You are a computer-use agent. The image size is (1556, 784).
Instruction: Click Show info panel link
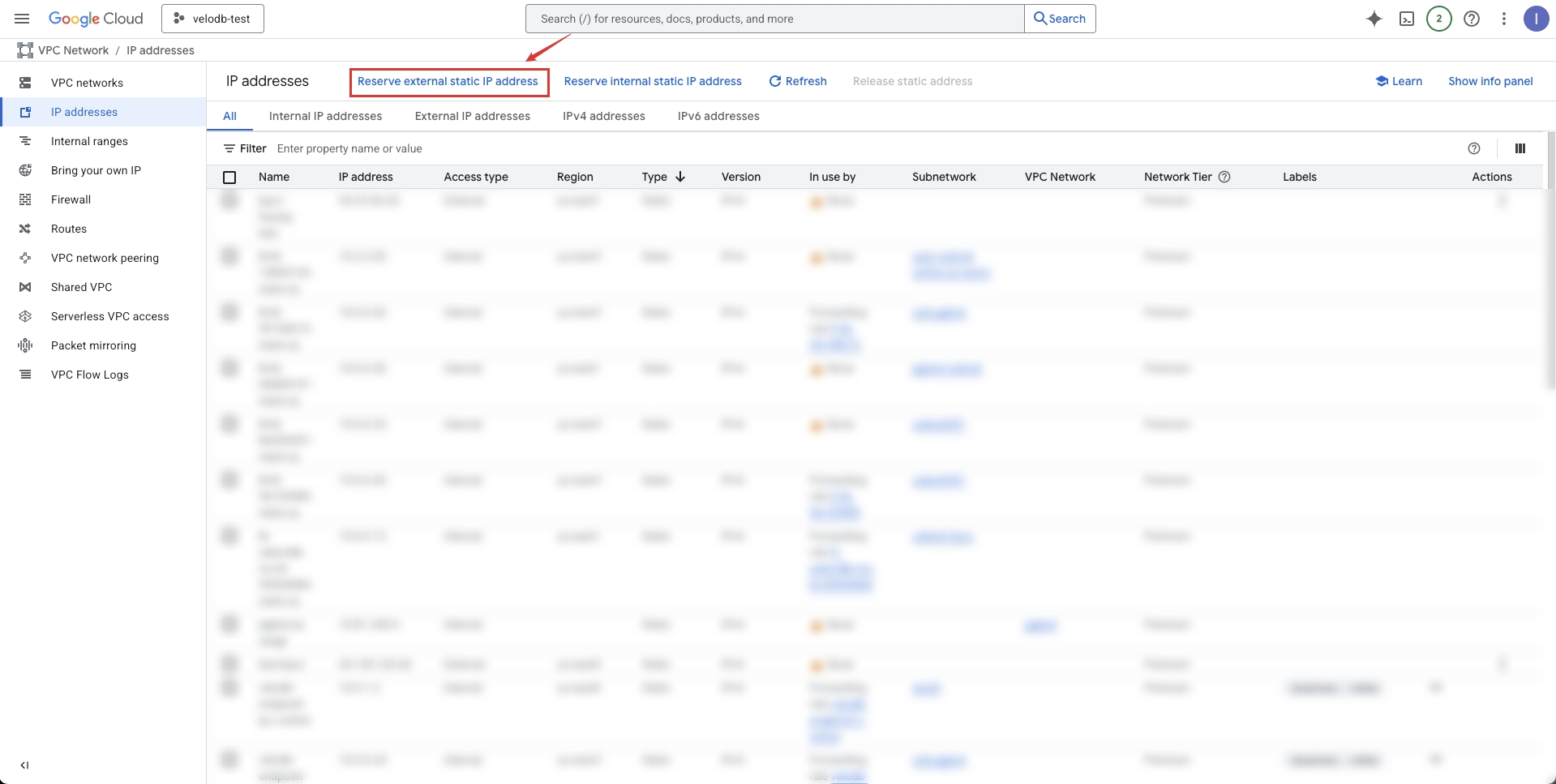pyautogui.click(x=1490, y=81)
